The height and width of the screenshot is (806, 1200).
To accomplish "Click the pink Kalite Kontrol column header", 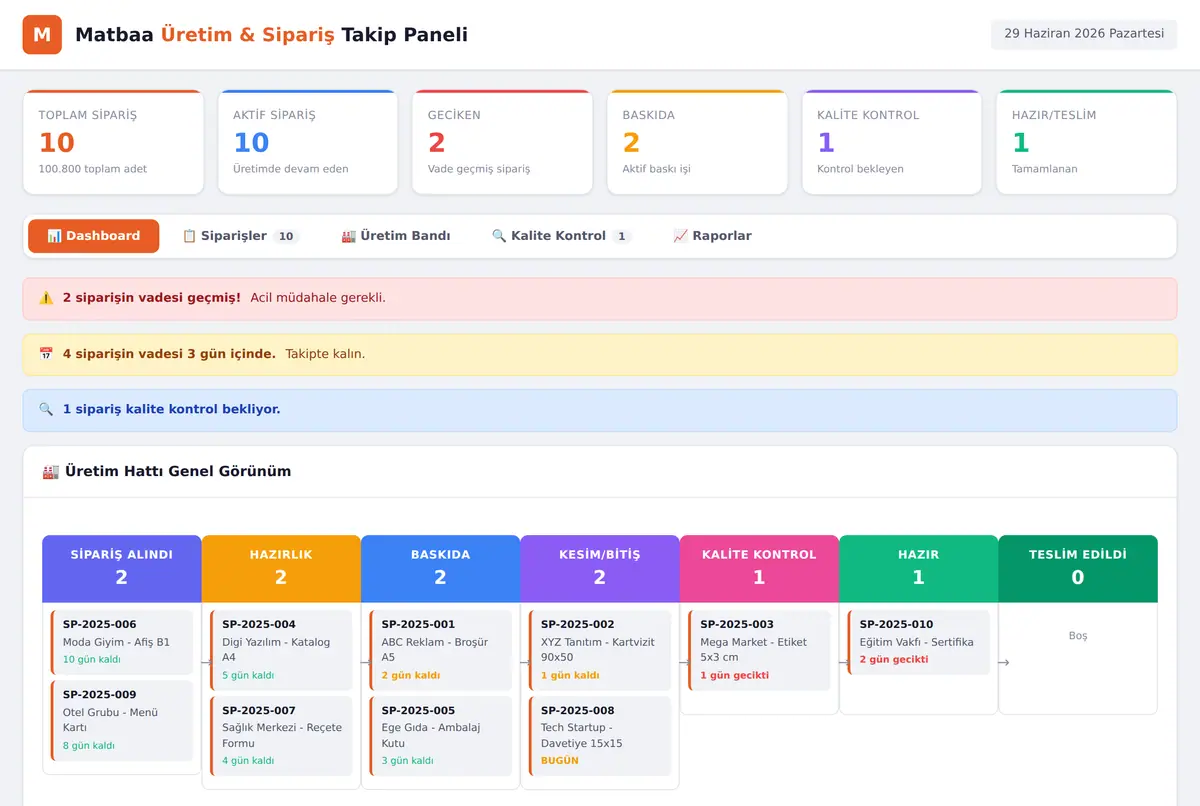I will pyautogui.click(x=759, y=568).
